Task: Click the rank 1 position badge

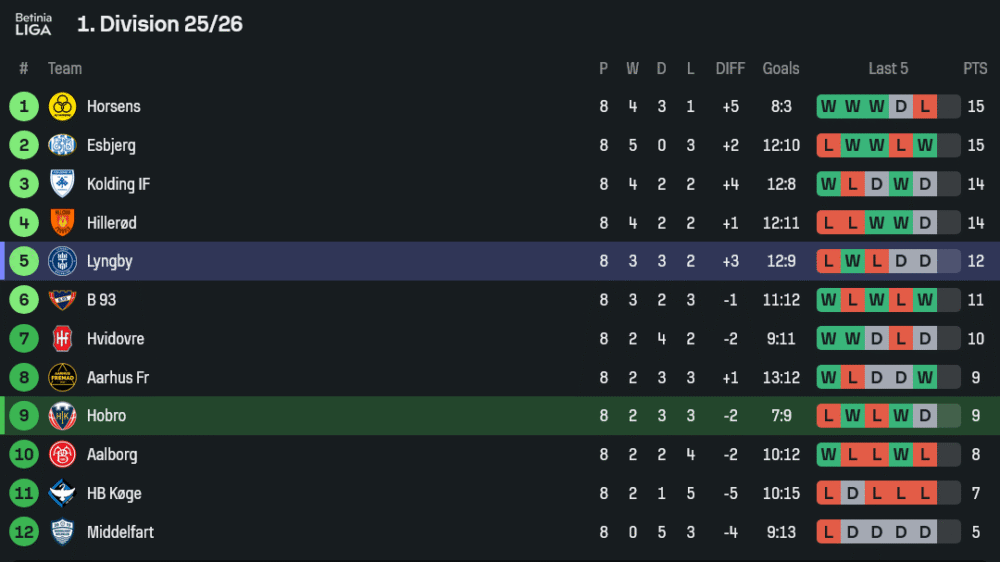Action: coord(24,107)
